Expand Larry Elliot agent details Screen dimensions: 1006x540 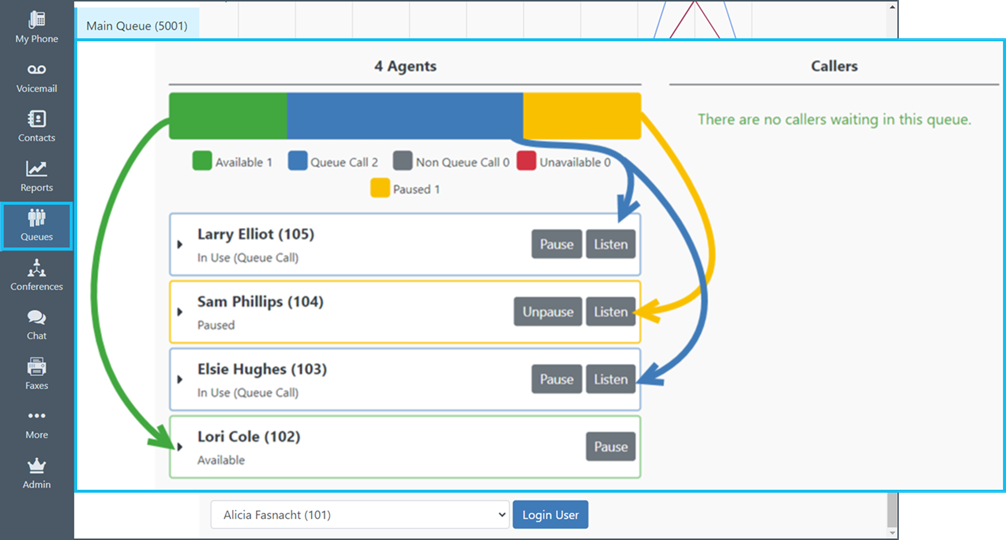coord(180,244)
